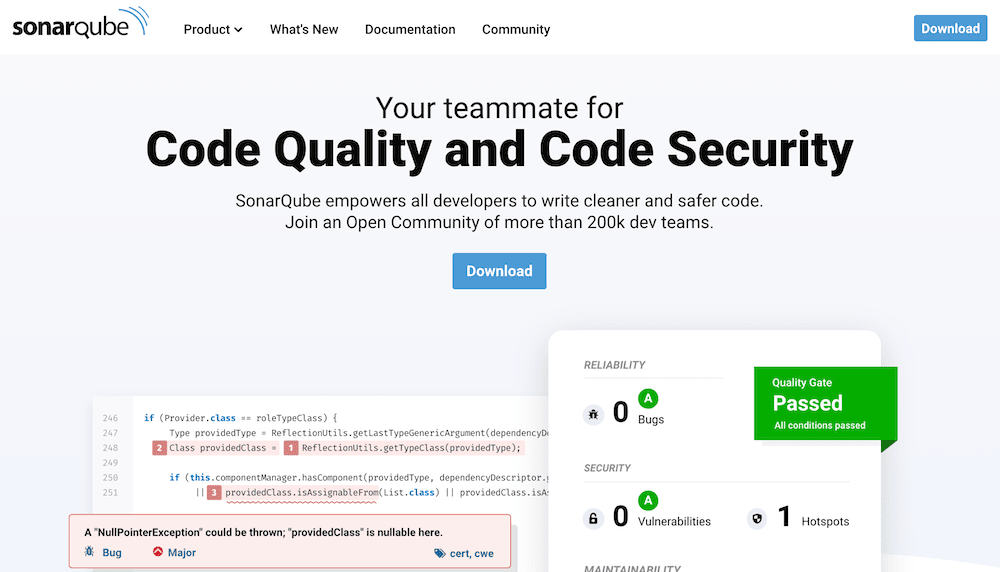The image size is (1000, 572).
Task: Click the RELIABILITY section heading
Action: pos(614,365)
